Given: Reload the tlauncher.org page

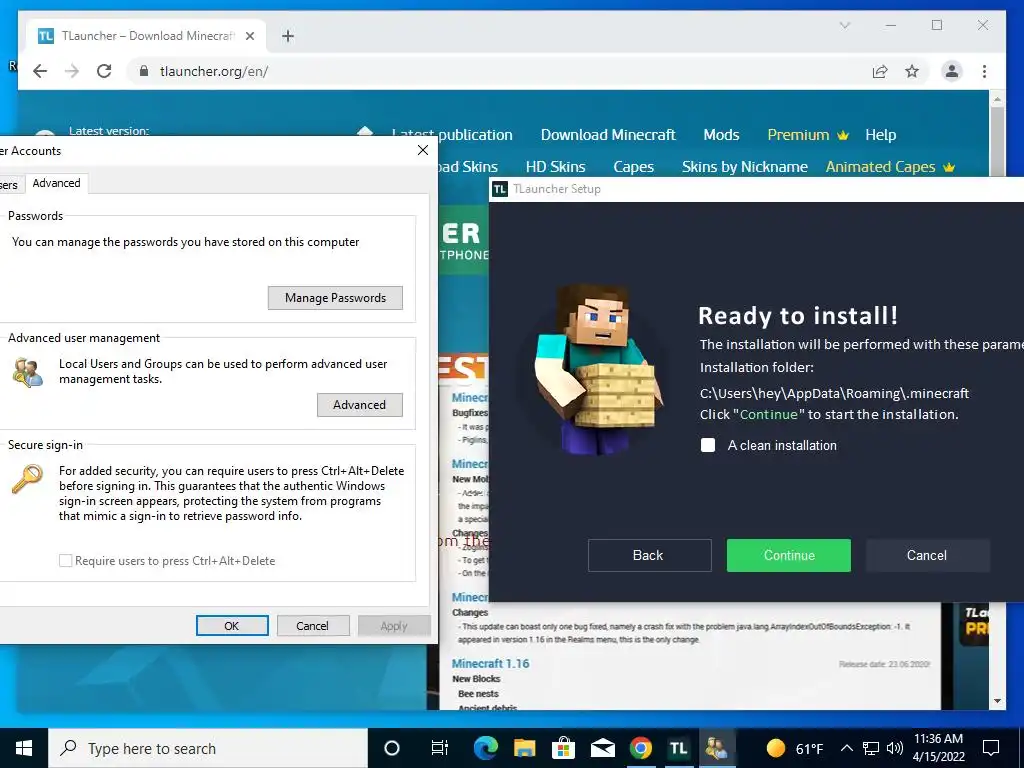Looking at the screenshot, I should click(104, 71).
